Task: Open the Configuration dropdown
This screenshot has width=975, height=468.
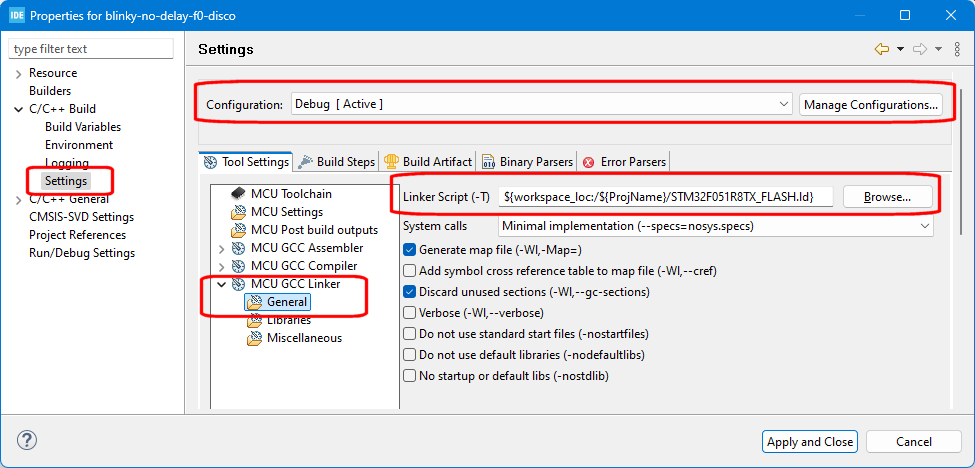Action: 540,104
